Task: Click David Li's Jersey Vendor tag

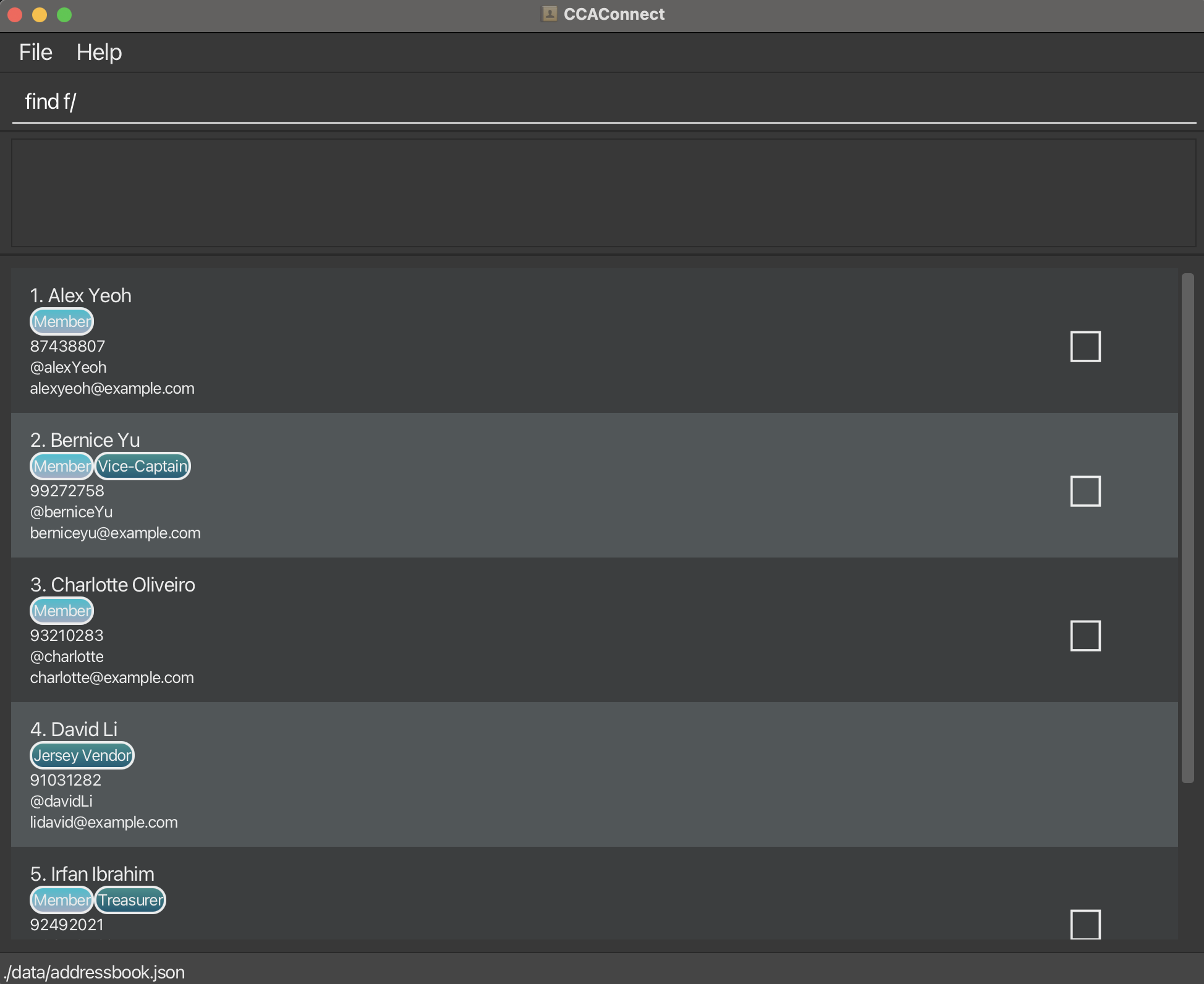Action: (x=82, y=755)
